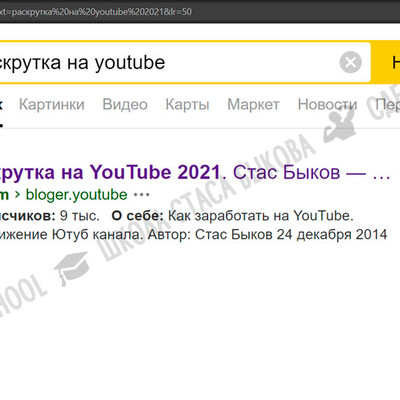Click the yellow search button right of query
Screen dimensions: 400x400
pyautogui.click(x=386, y=62)
